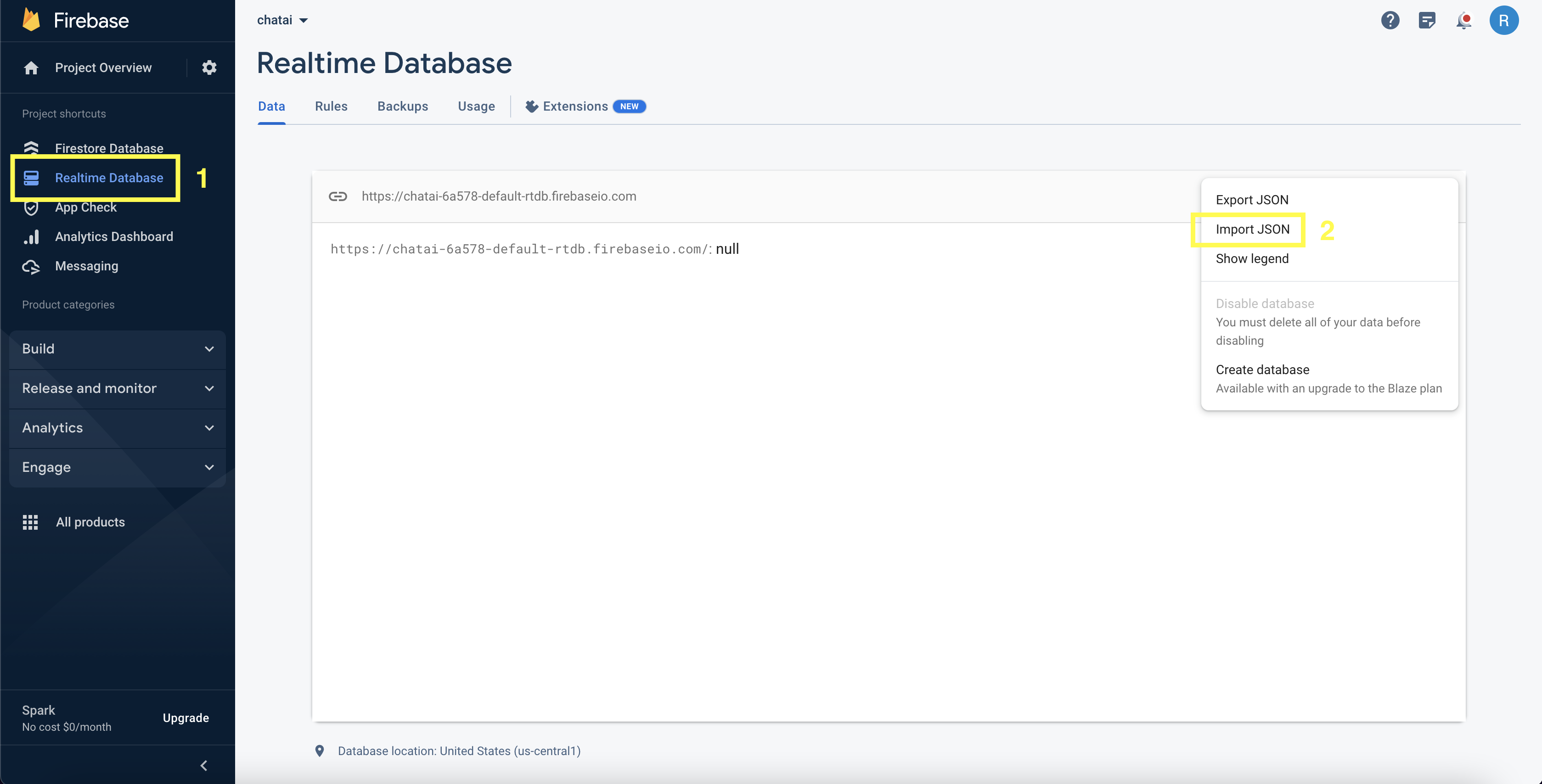Image resolution: width=1542 pixels, height=784 pixels.
Task: Open Firestore Database shortcut
Action: click(x=109, y=148)
